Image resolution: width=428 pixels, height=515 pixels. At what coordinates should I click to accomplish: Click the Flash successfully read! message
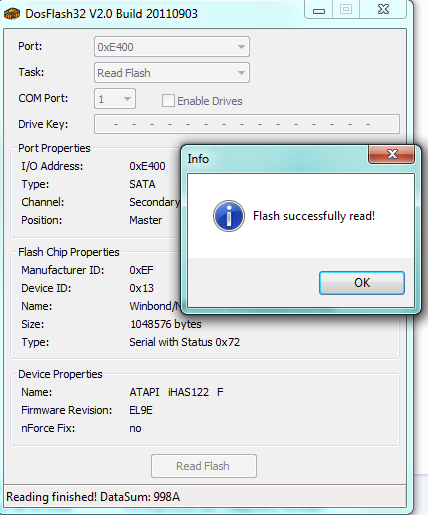(x=314, y=216)
